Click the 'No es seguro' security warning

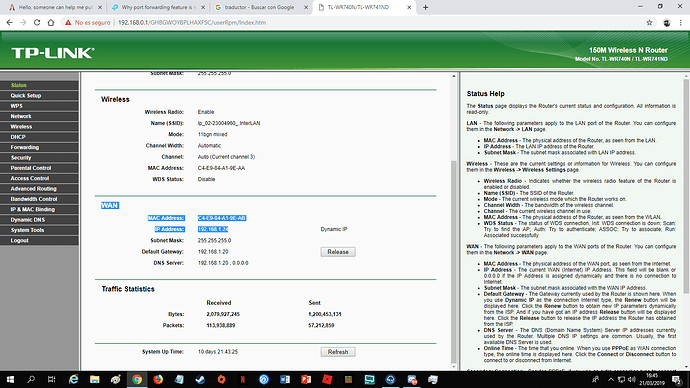click(x=88, y=22)
